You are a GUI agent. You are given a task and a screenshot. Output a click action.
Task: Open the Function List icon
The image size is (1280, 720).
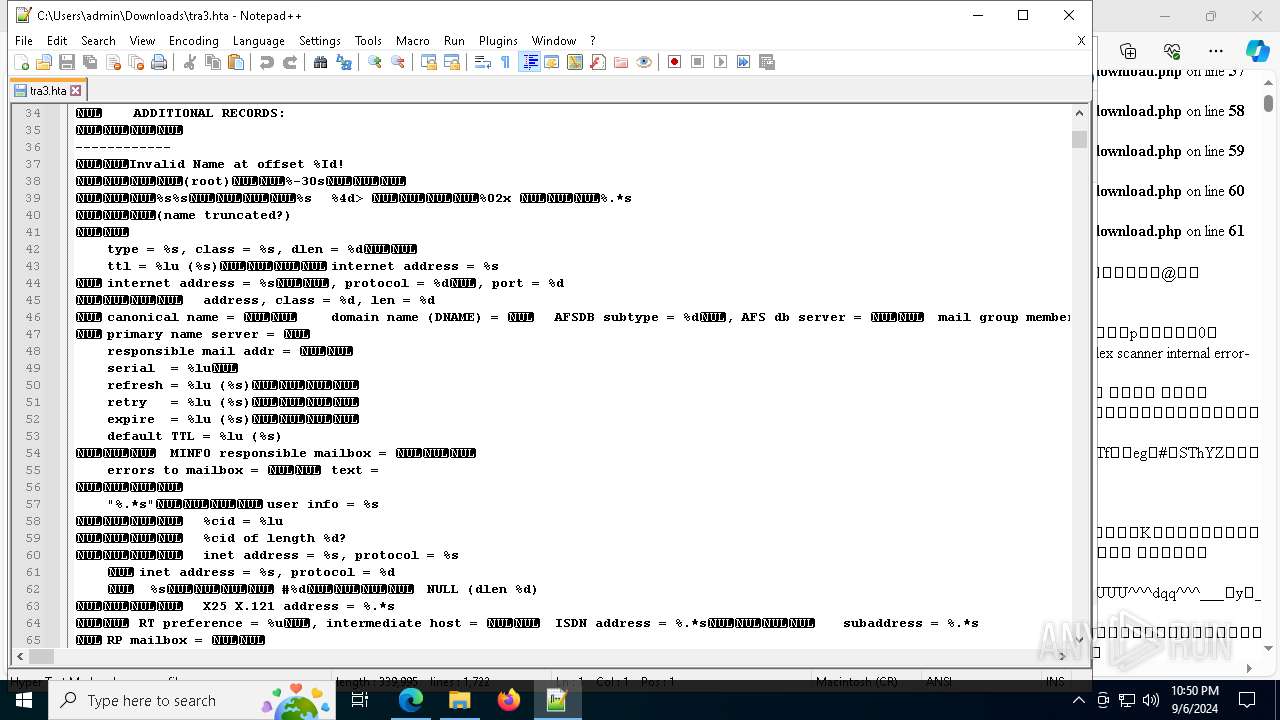pyautogui.click(x=598, y=62)
